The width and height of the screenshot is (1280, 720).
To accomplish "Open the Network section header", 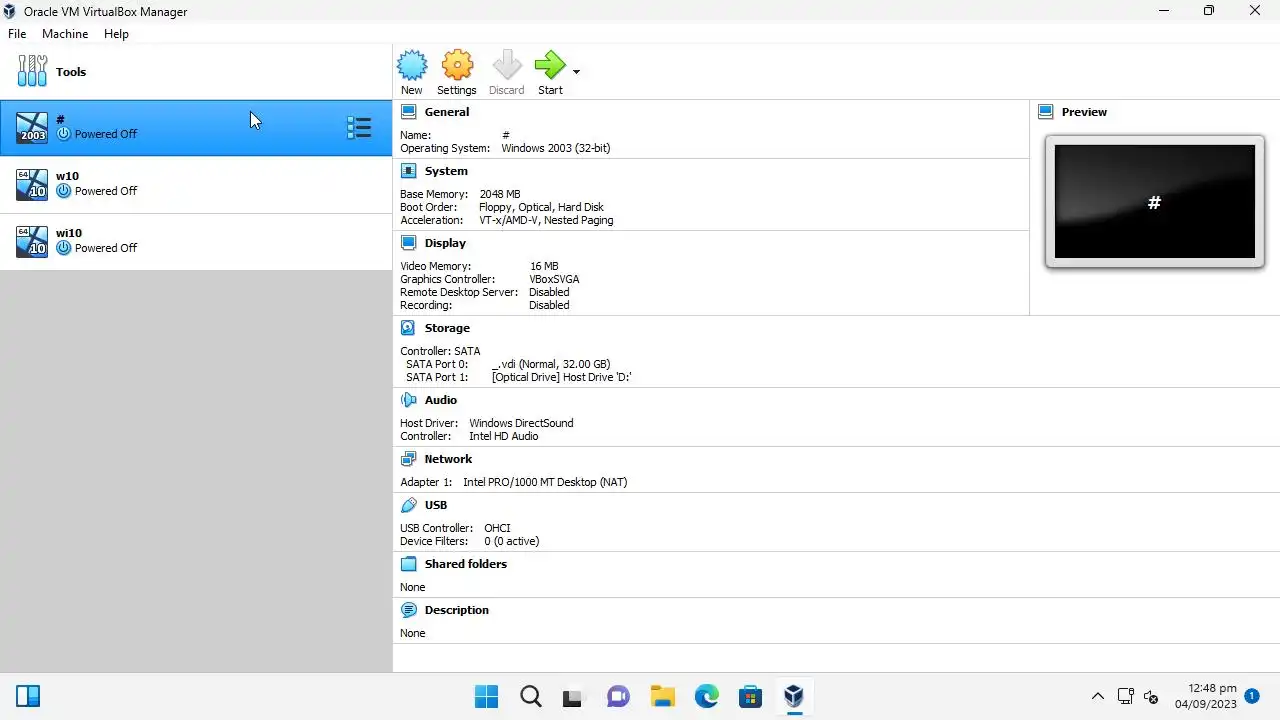I will click(x=448, y=459).
